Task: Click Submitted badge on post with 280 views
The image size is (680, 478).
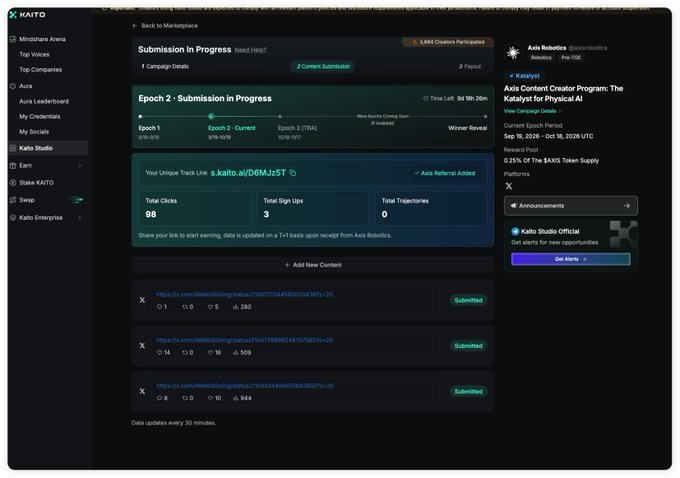Action: click(x=468, y=300)
